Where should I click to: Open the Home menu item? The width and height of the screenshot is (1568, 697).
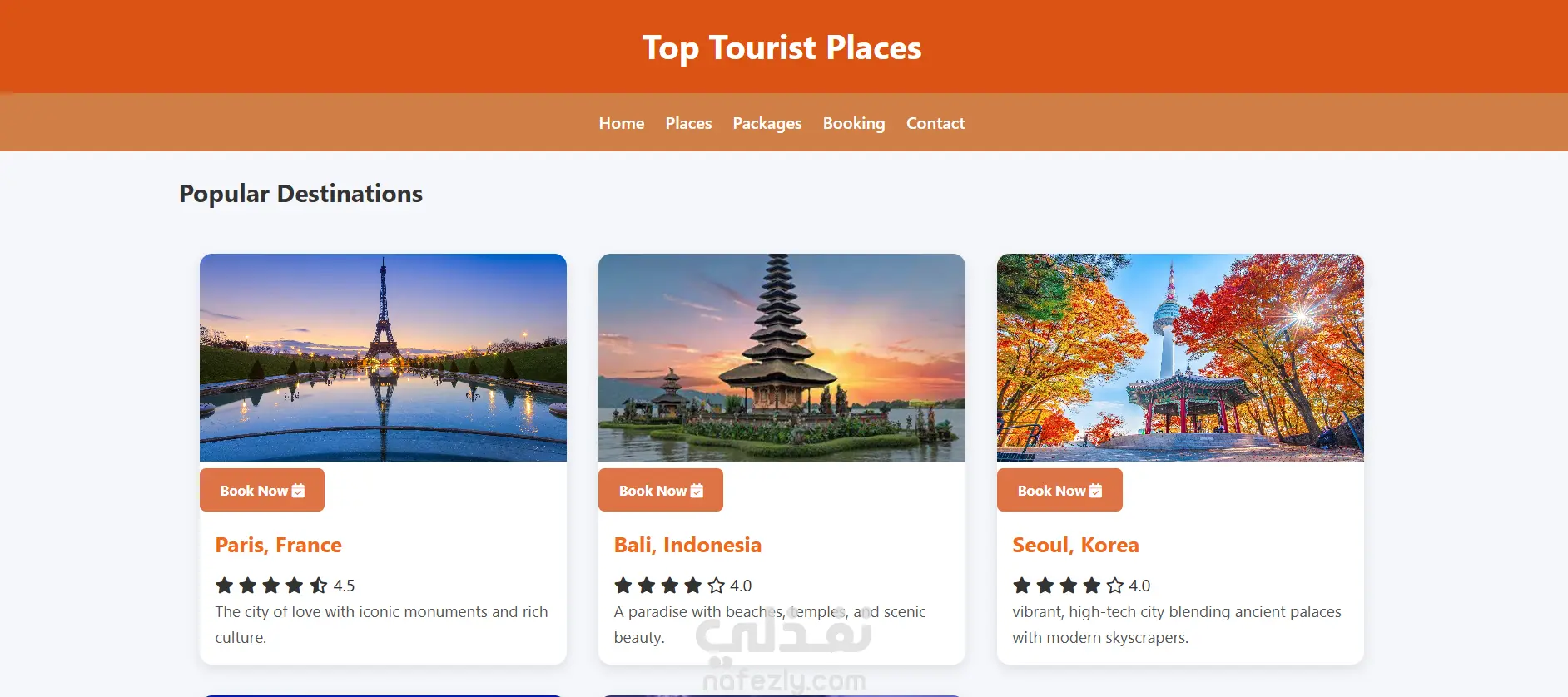622,123
